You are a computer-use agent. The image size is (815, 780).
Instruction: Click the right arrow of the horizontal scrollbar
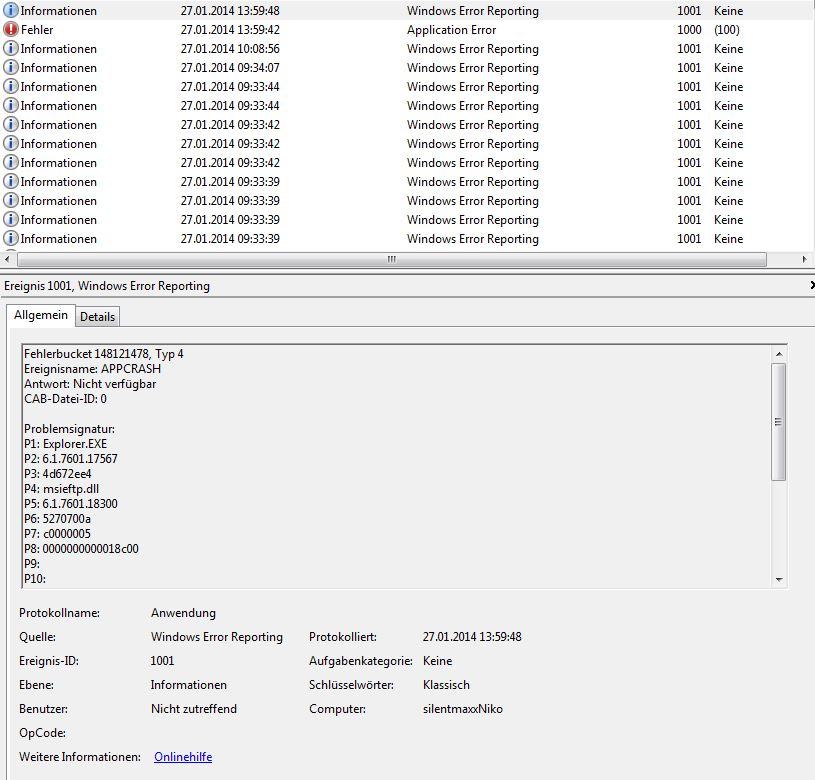(x=804, y=259)
